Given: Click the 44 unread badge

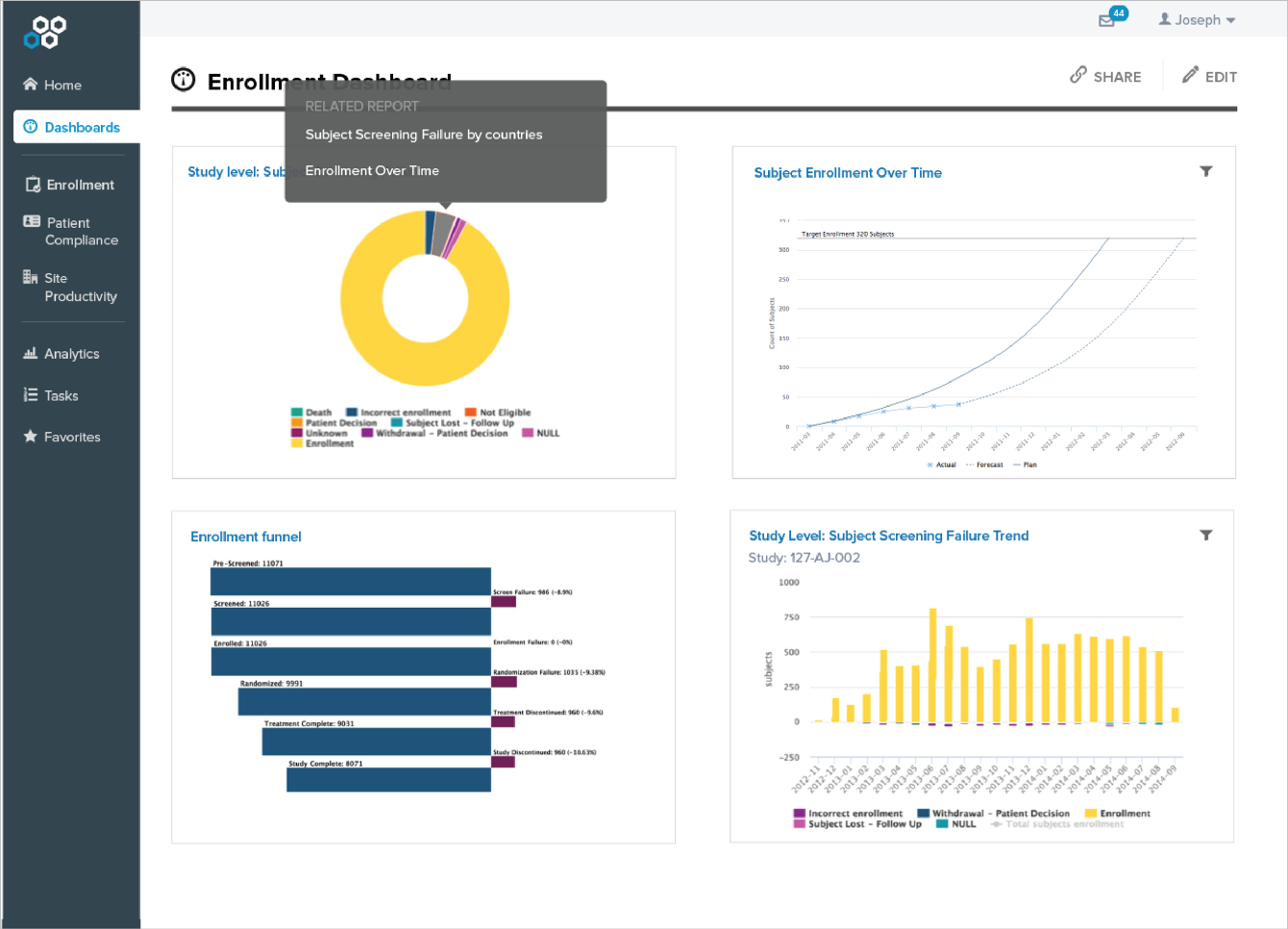Looking at the screenshot, I should tap(1119, 13).
